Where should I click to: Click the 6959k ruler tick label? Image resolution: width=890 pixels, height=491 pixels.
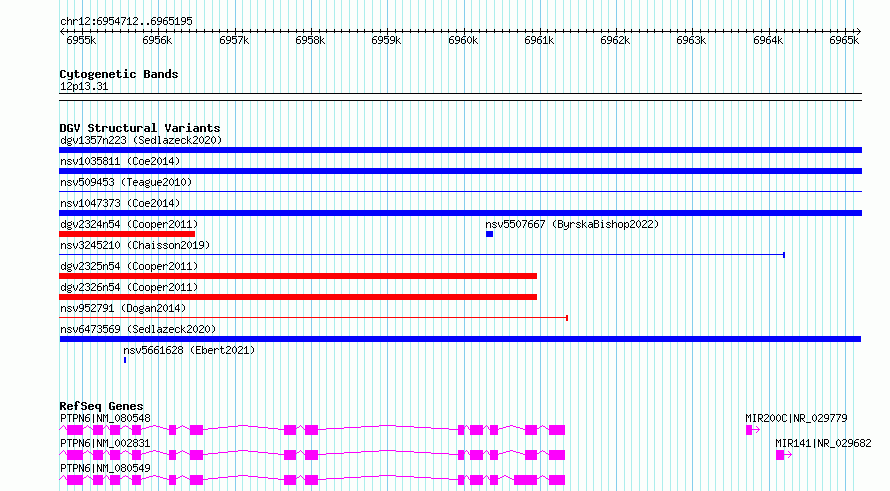(386, 40)
